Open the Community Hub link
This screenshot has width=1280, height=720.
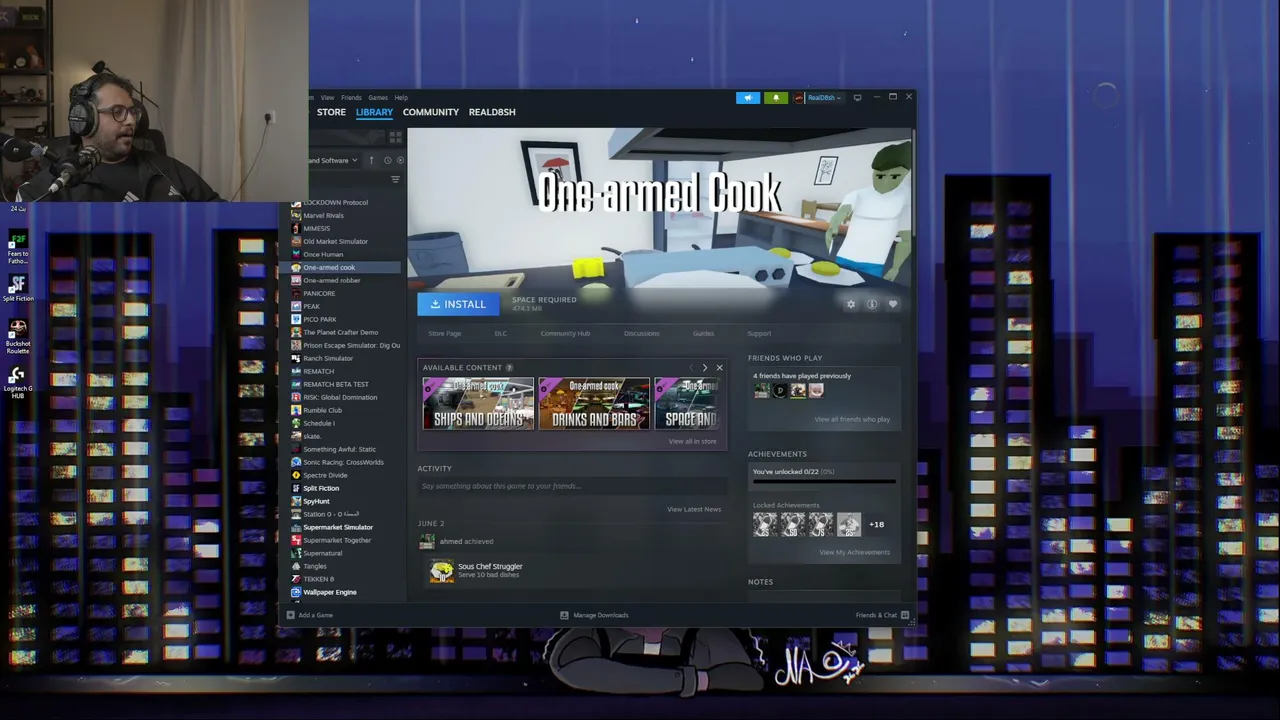point(565,334)
